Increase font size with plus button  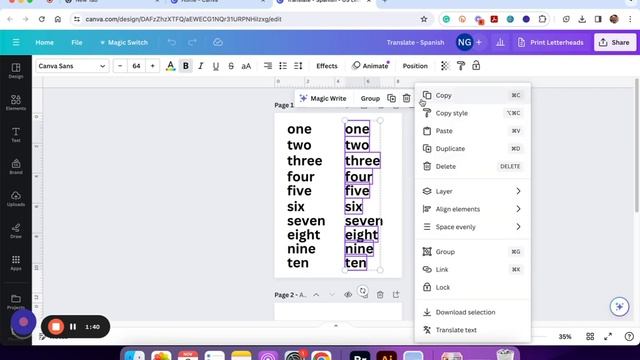point(152,66)
